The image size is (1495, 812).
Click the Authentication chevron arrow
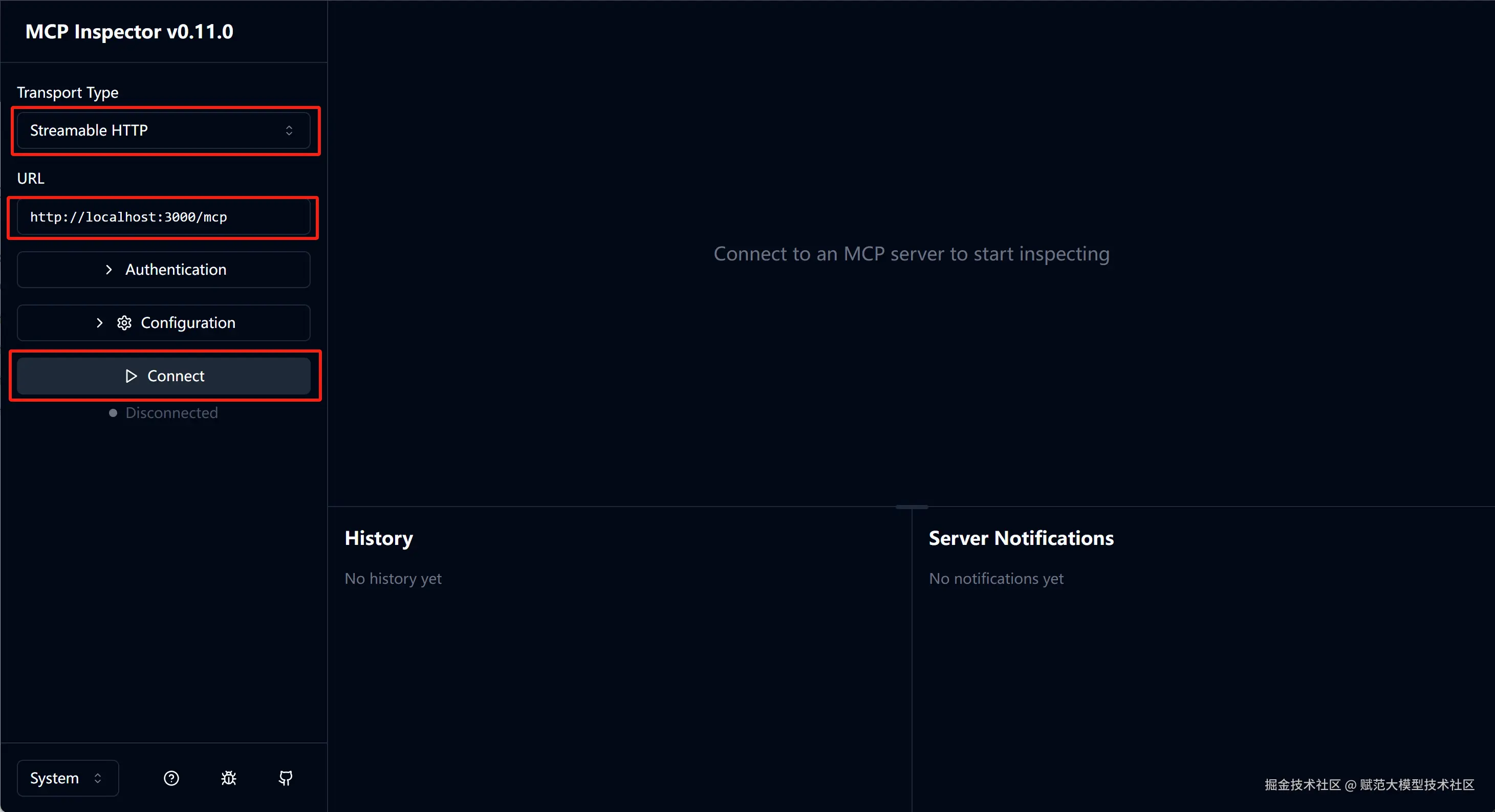109,270
